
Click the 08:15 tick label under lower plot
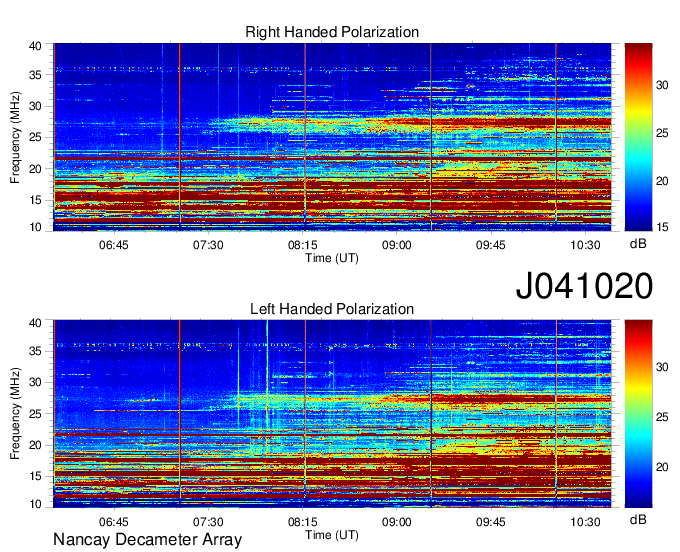click(303, 522)
